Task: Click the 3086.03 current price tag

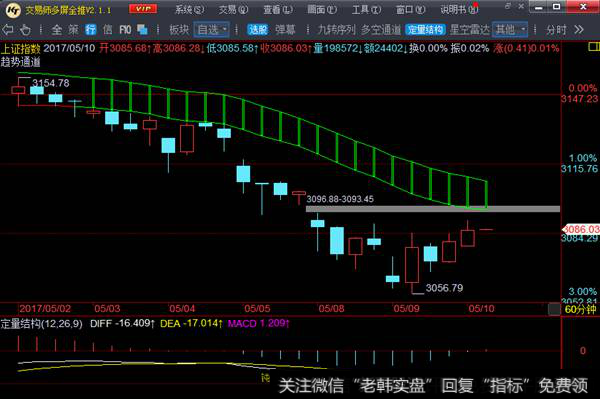Action: click(580, 229)
